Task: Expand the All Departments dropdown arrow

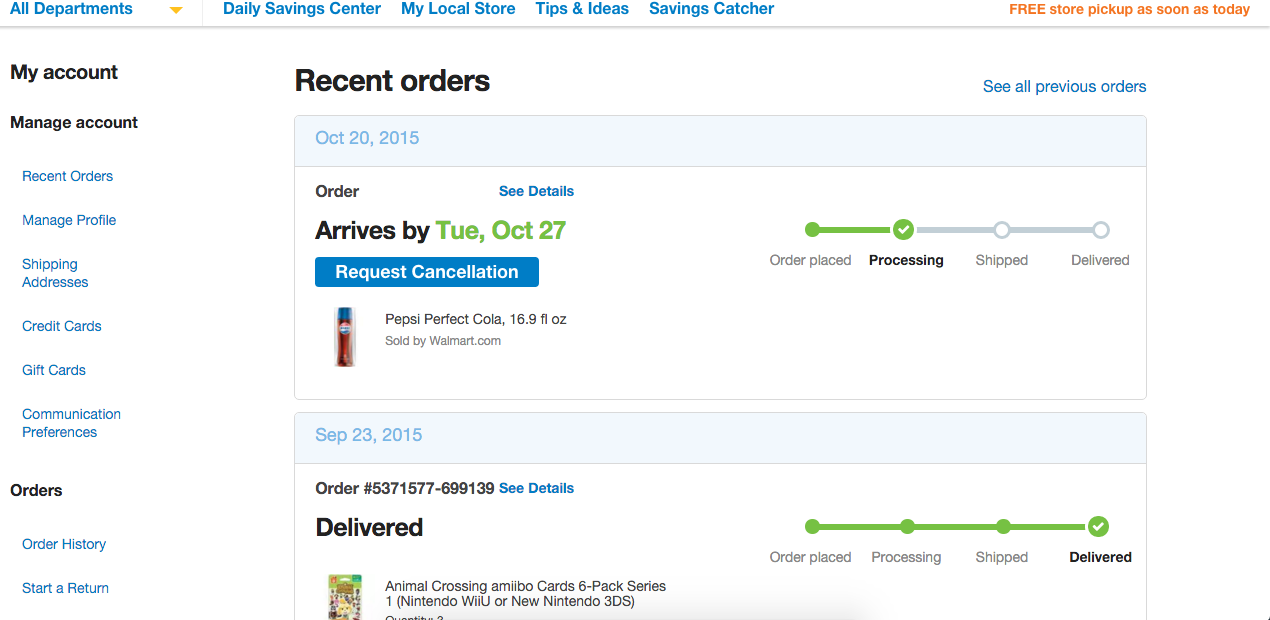Action: click(x=176, y=10)
